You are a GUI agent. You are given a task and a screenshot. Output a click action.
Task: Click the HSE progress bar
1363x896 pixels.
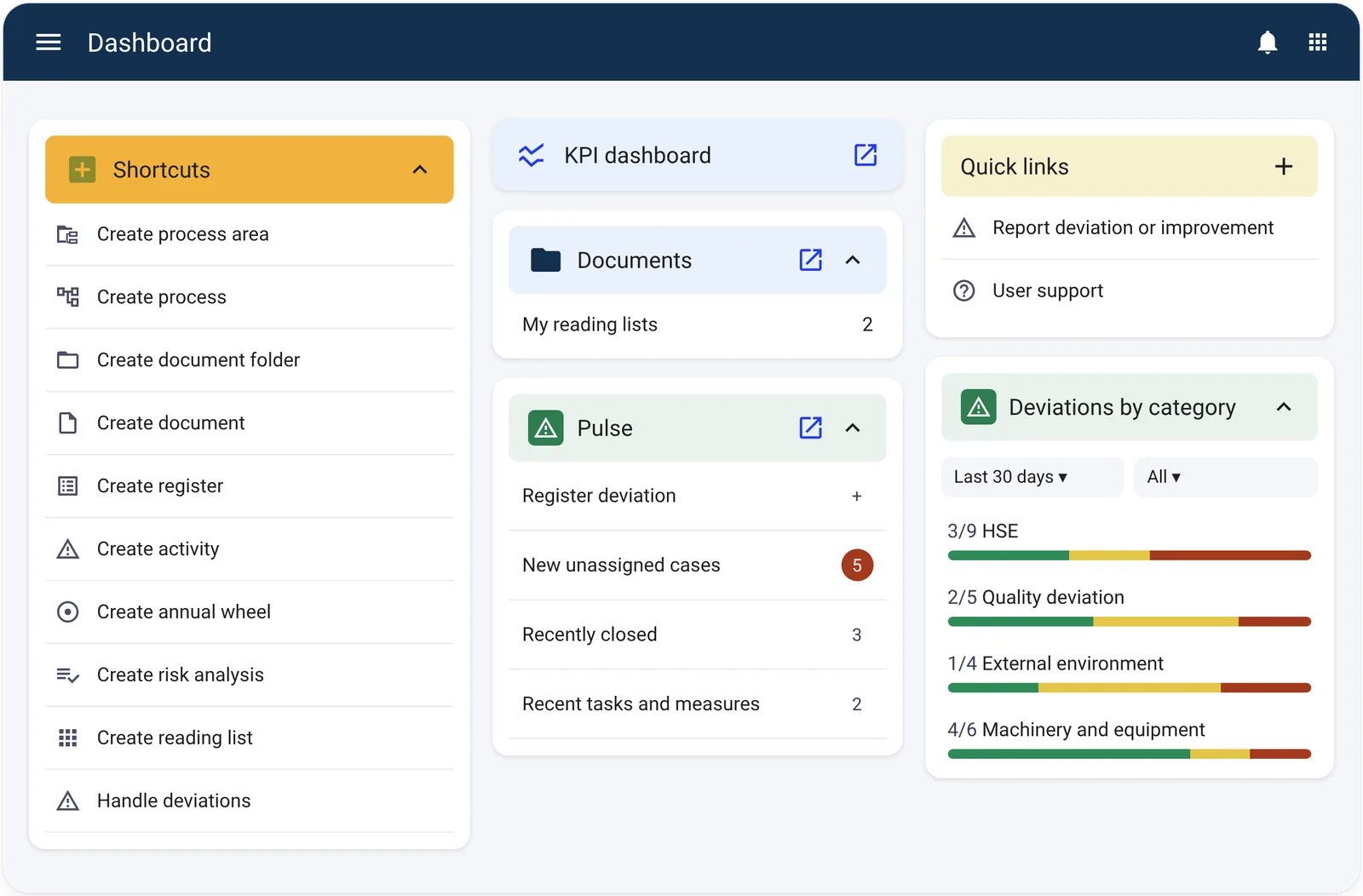tap(1130, 555)
